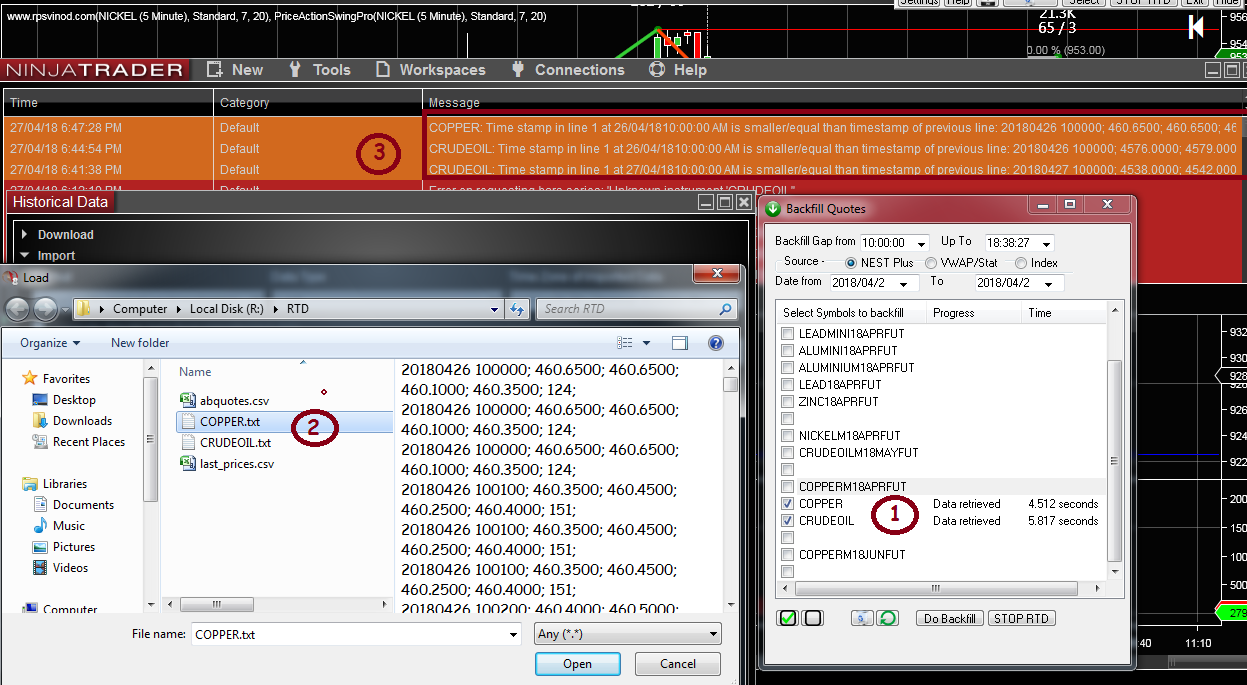Open Videos library
The height and width of the screenshot is (685, 1247).
pyautogui.click(x=61, y=568)
